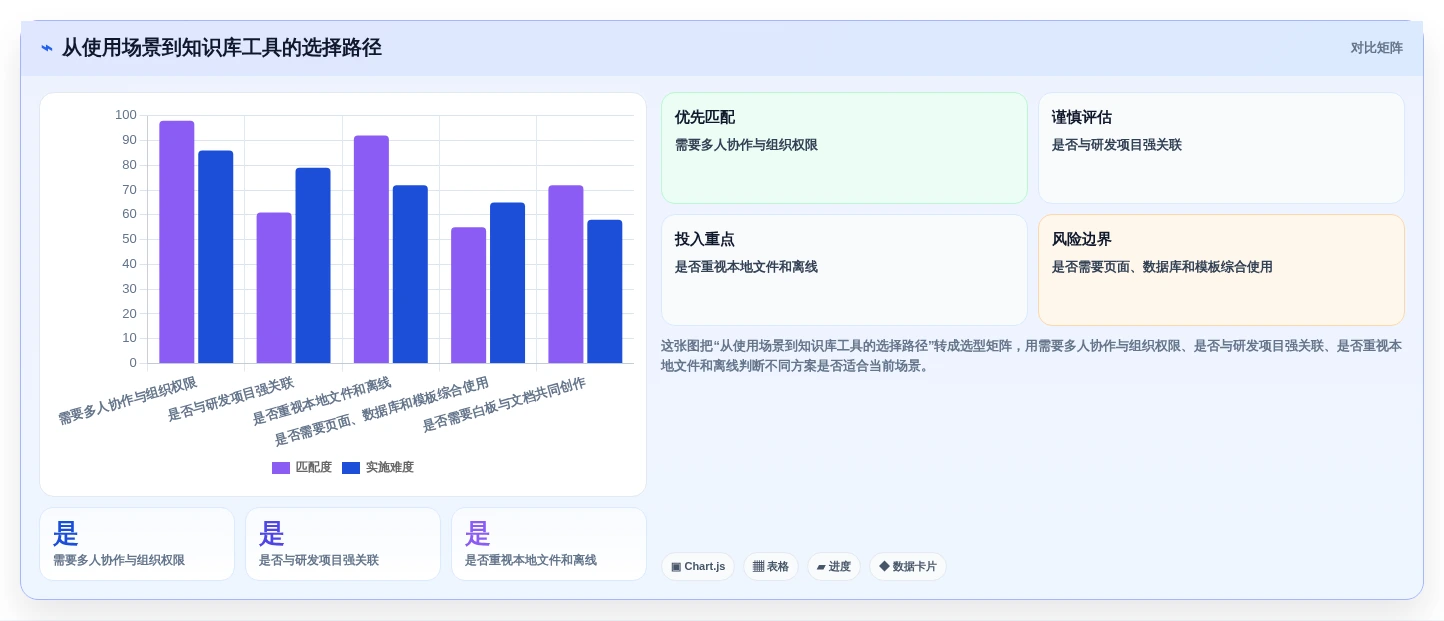Click the lightning icon beside the title
Viewport: 1444px width, 621px height.
click(47, 48)
